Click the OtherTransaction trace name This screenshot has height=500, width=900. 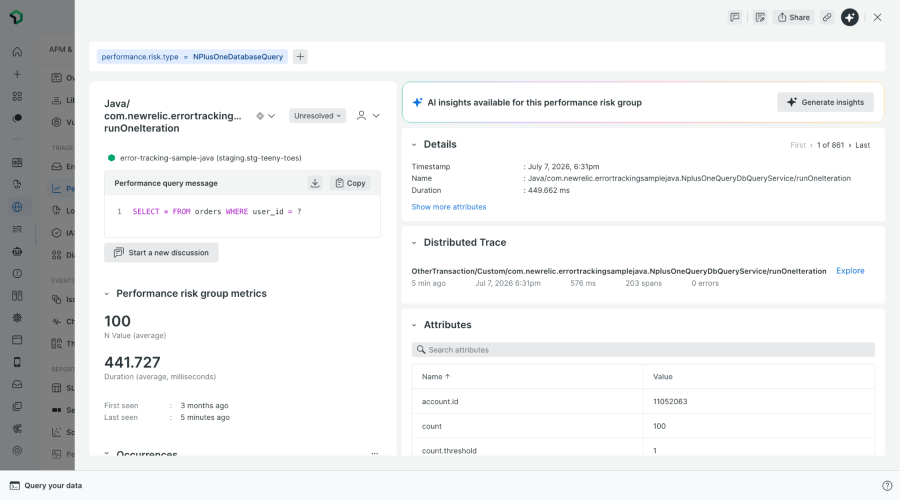[619, 271]
